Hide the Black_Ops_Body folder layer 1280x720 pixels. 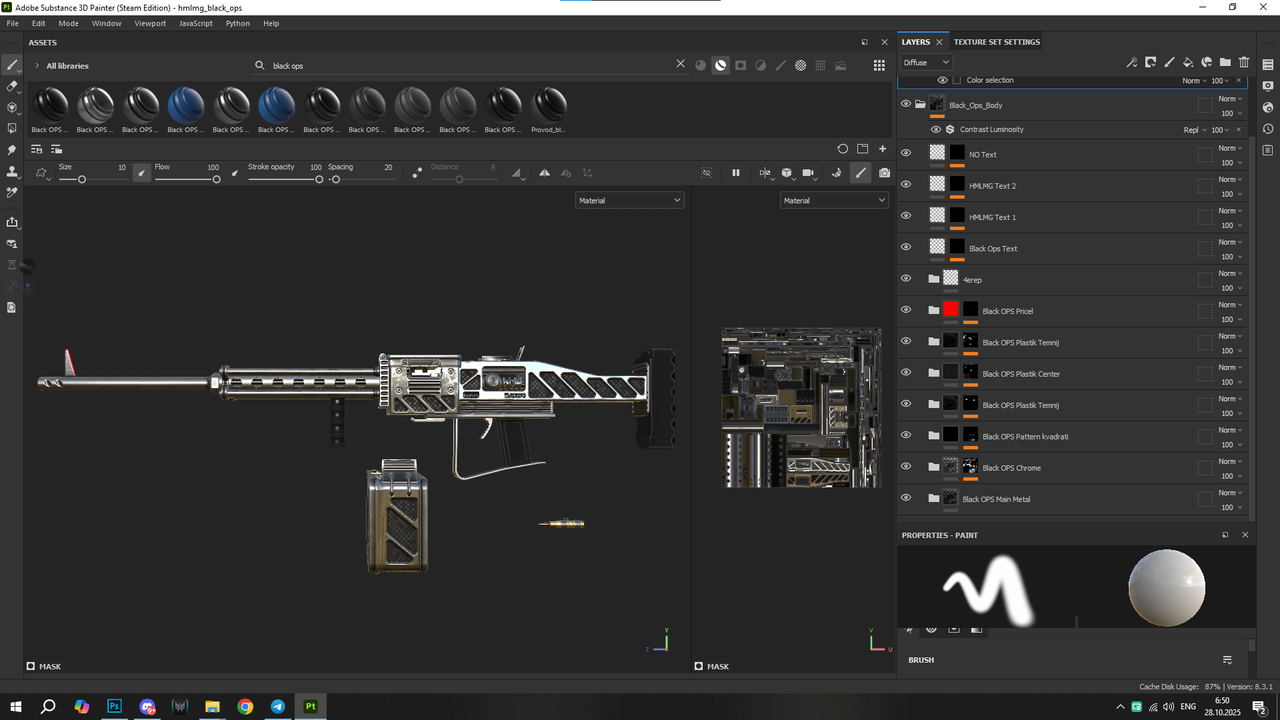[906, 104]
